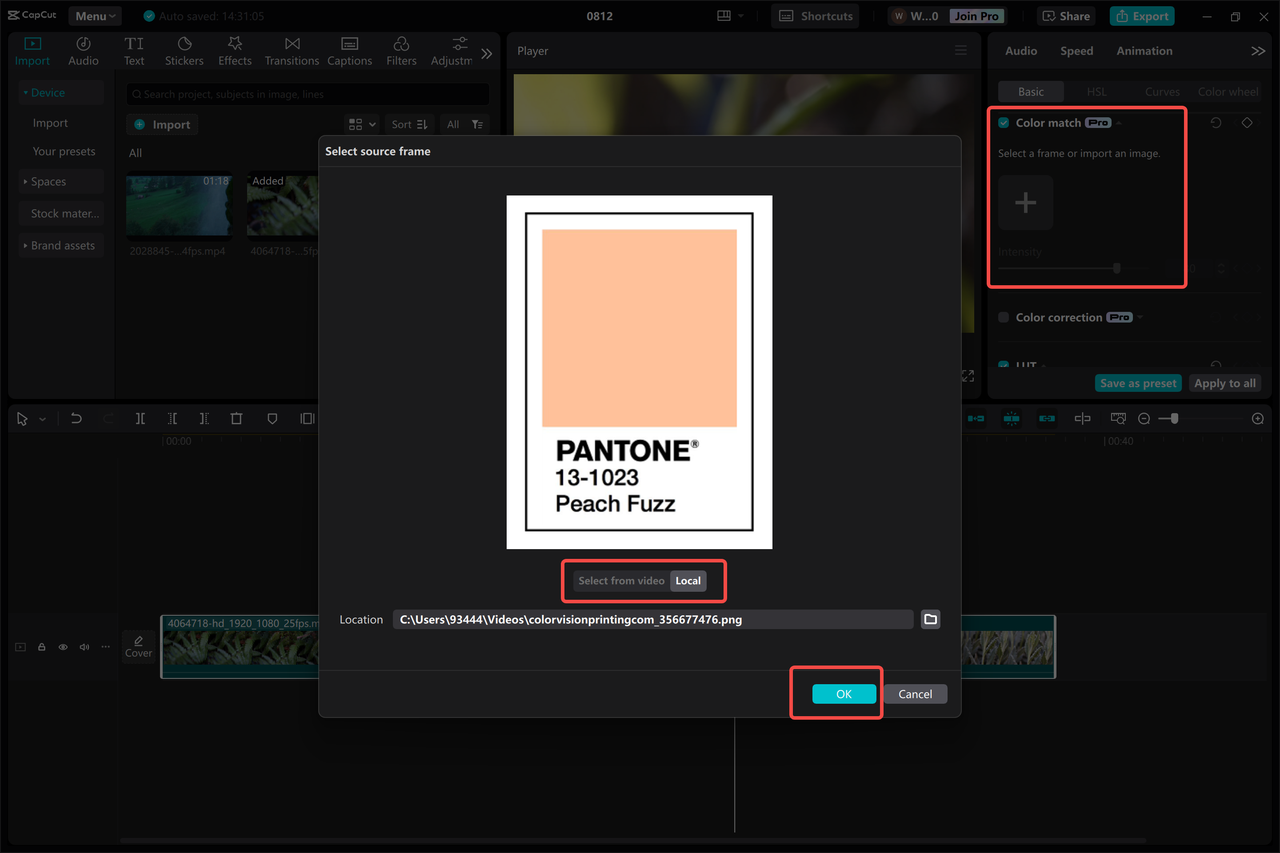1280x853 pixels.
Task: Switch to the Animation tab
Action: coord(1143,50)
